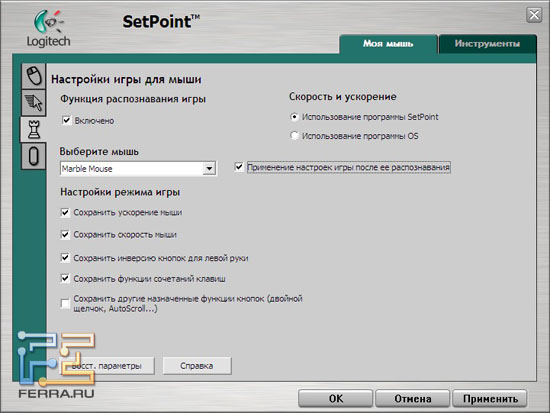Switch to the Инструменты tab
550x413 pixels.
(x=488, y=44)
